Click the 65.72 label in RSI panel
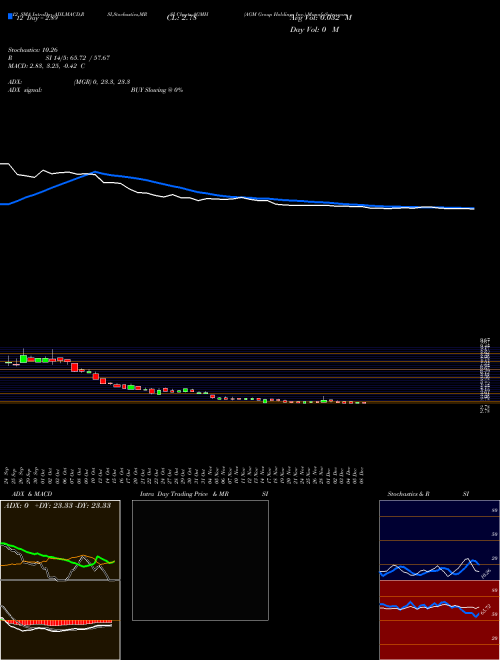 click(x=486, y=609)
